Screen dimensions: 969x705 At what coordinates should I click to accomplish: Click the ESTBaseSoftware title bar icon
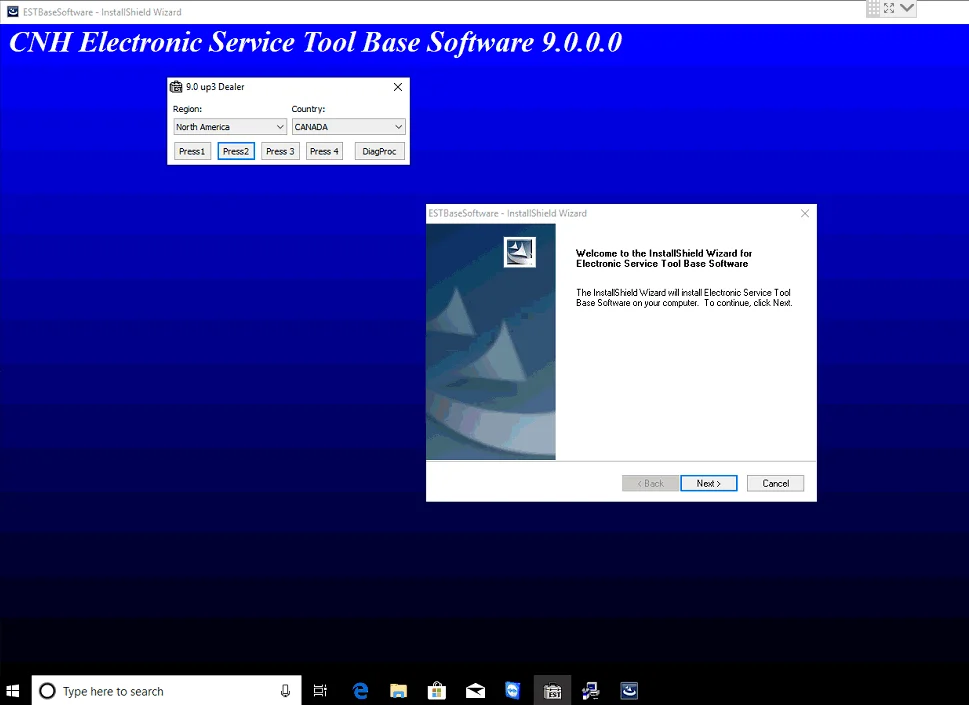(x=12, y=12)
